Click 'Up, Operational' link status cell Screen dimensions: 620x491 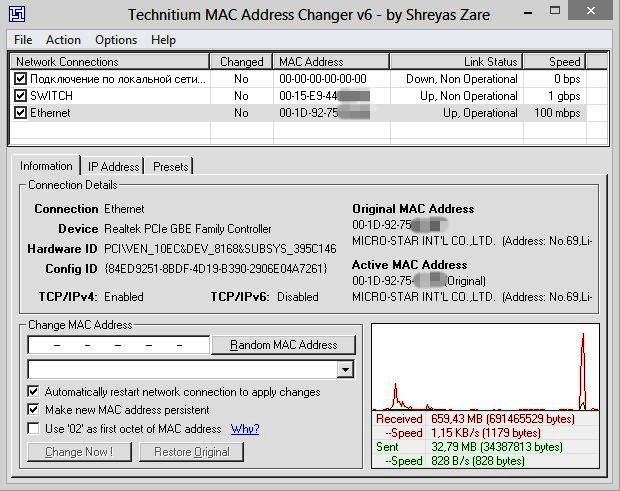point(480,113)
